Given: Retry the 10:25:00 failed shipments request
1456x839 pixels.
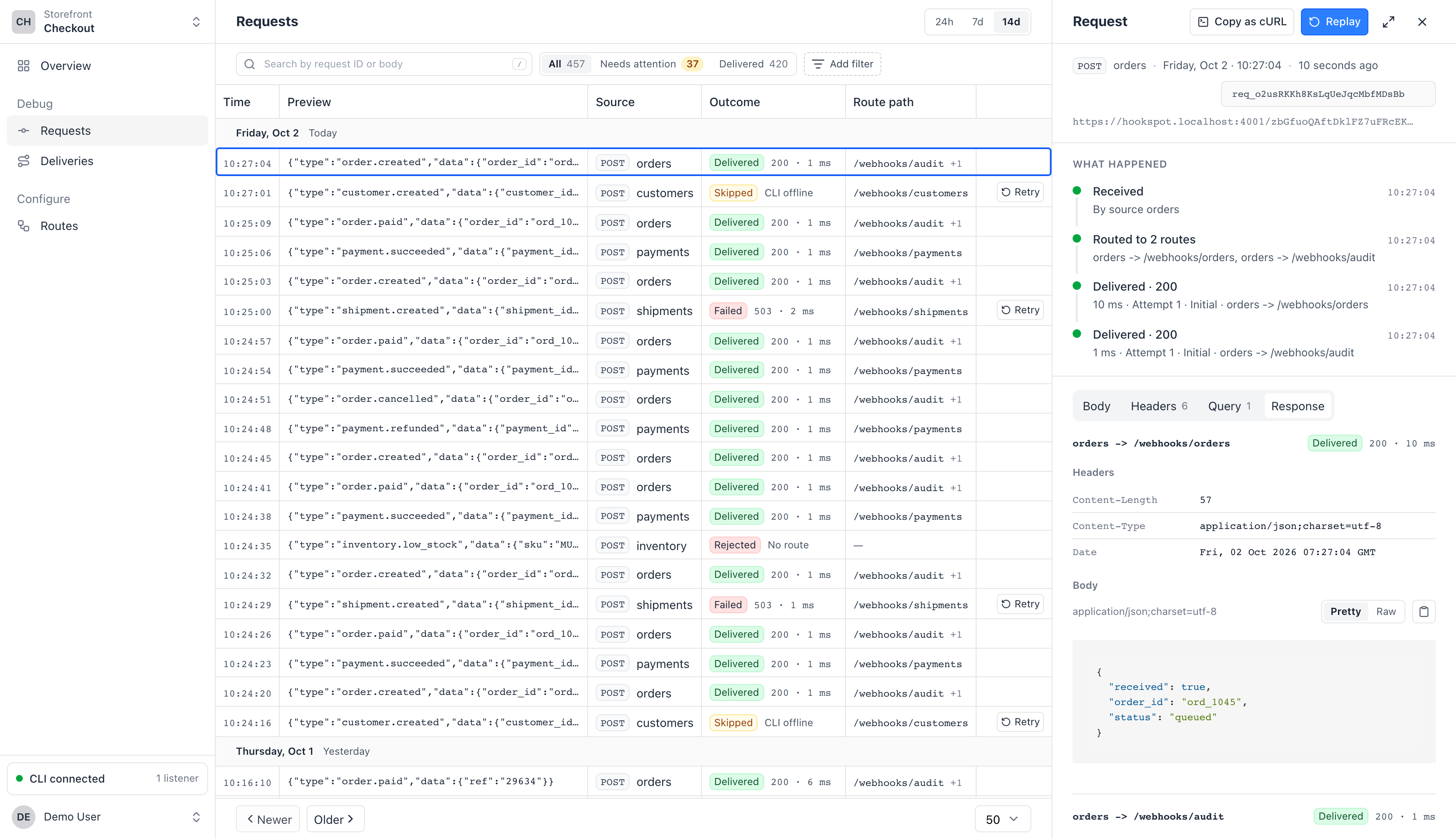Looking at the screenshot, I should (x=1020, y=310).
